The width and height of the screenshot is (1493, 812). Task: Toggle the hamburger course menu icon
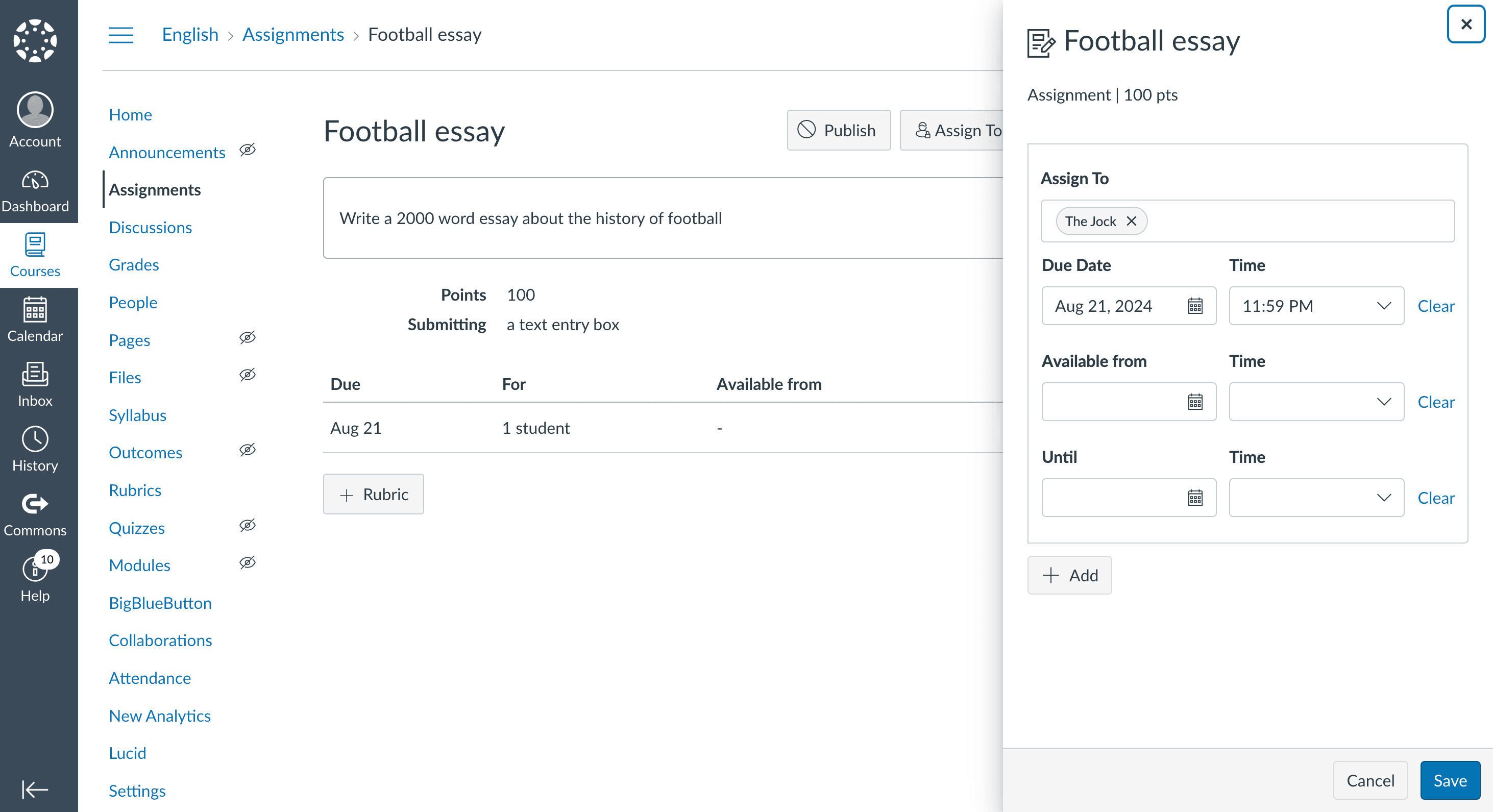pos(120,35)
